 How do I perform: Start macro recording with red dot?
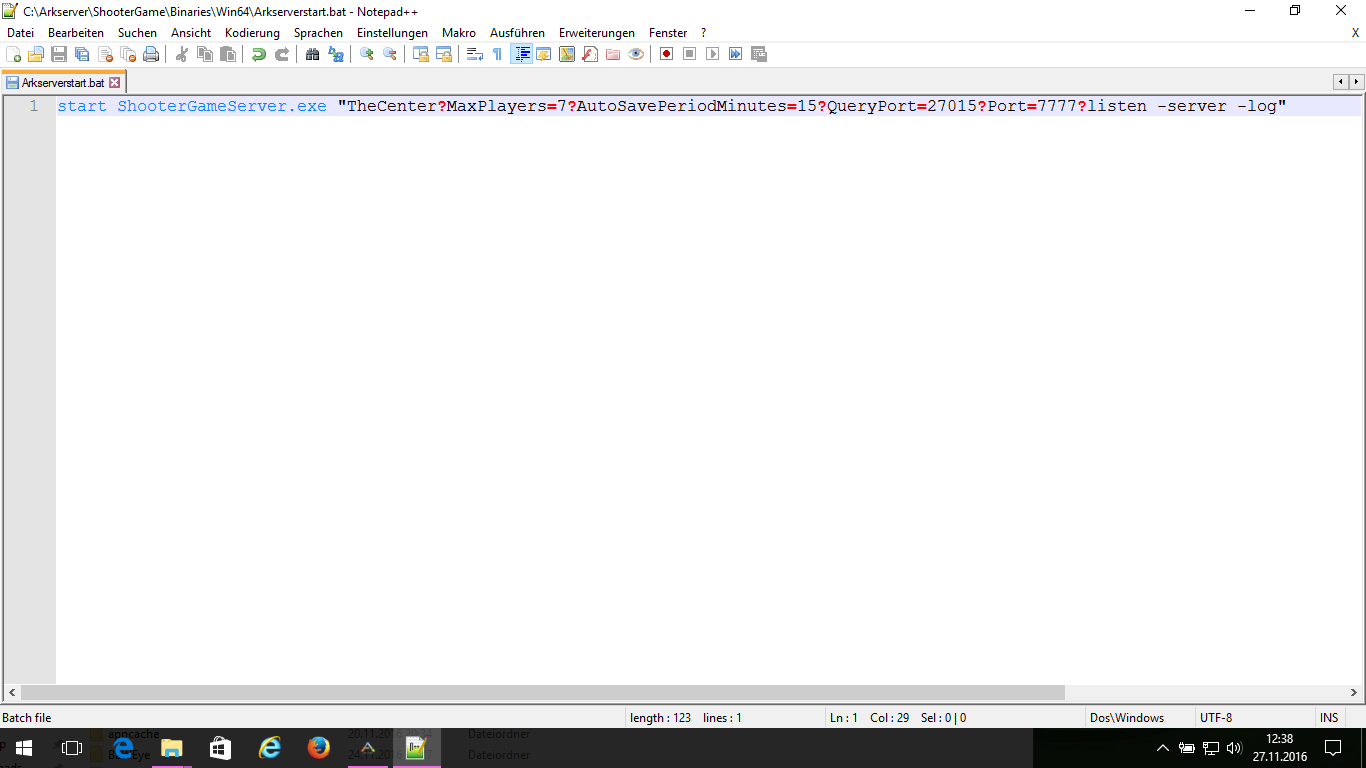(667, 54)
